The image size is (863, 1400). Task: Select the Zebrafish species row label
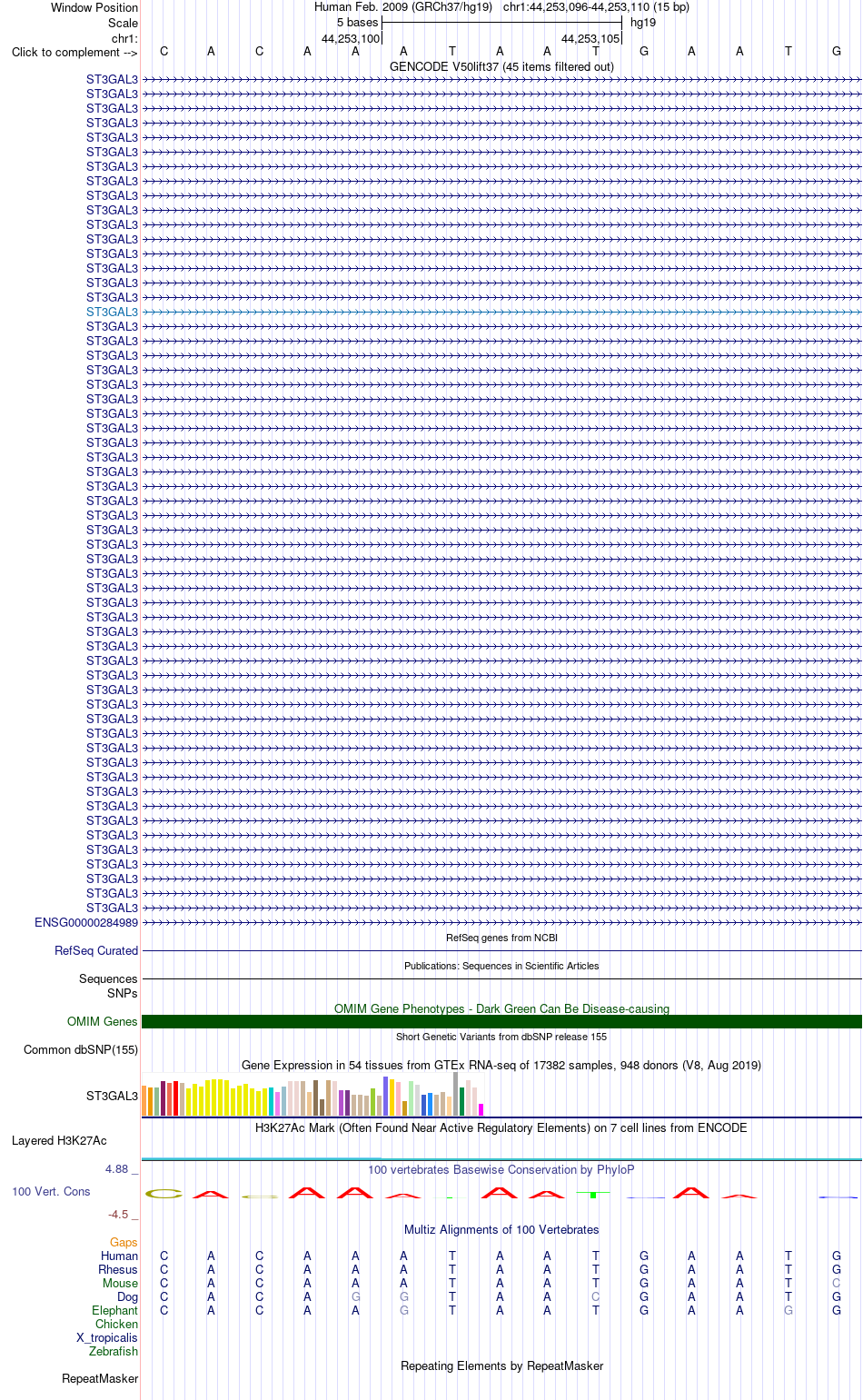[x=114, y=1351]
